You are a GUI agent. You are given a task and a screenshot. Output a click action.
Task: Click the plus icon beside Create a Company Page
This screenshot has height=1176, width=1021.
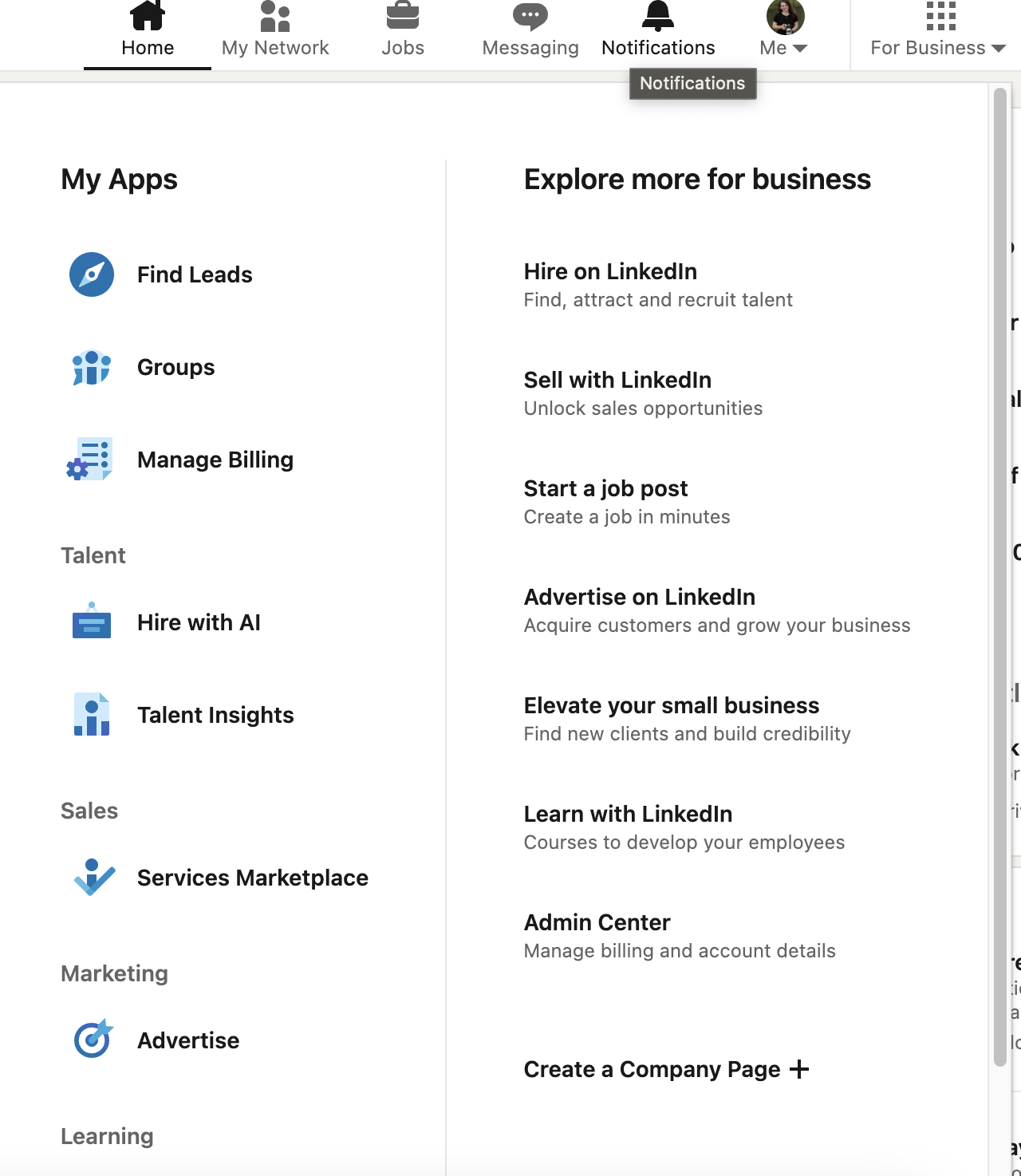pos(799,1069)
